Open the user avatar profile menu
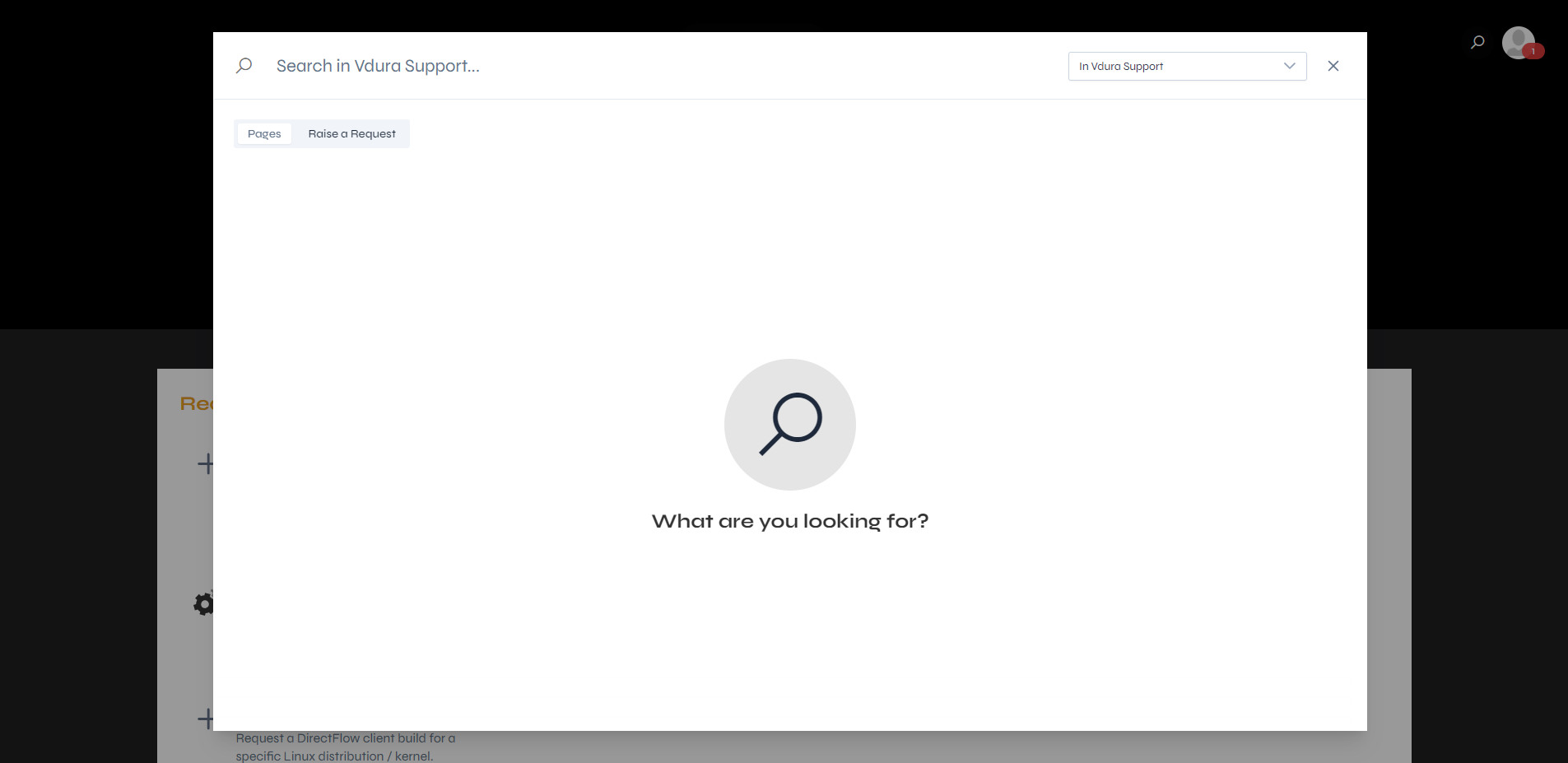The height and width of the screenshot is (763, 1568). pyautogui.click(x=1518, y=42)
